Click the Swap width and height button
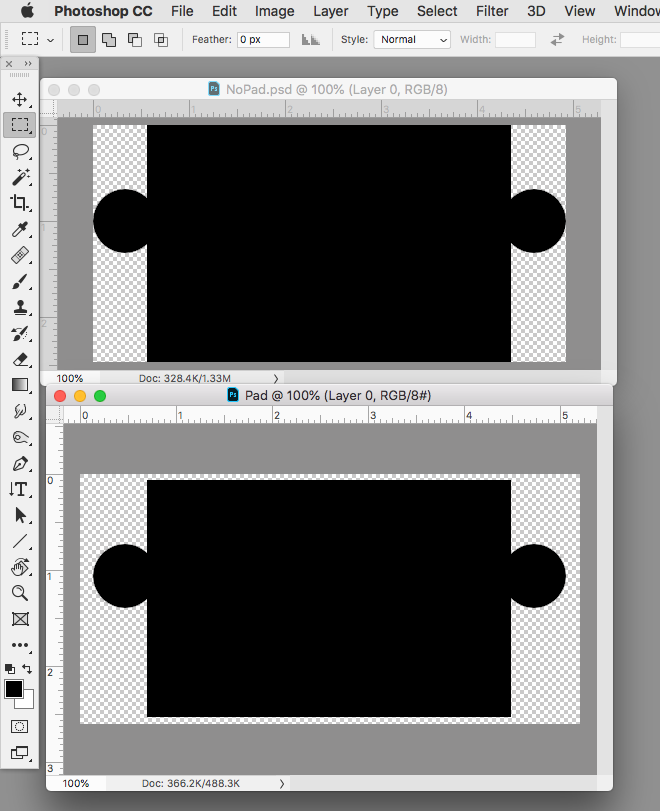The height and width of the screenshot is (811, 660). click(x=557, y=39)
